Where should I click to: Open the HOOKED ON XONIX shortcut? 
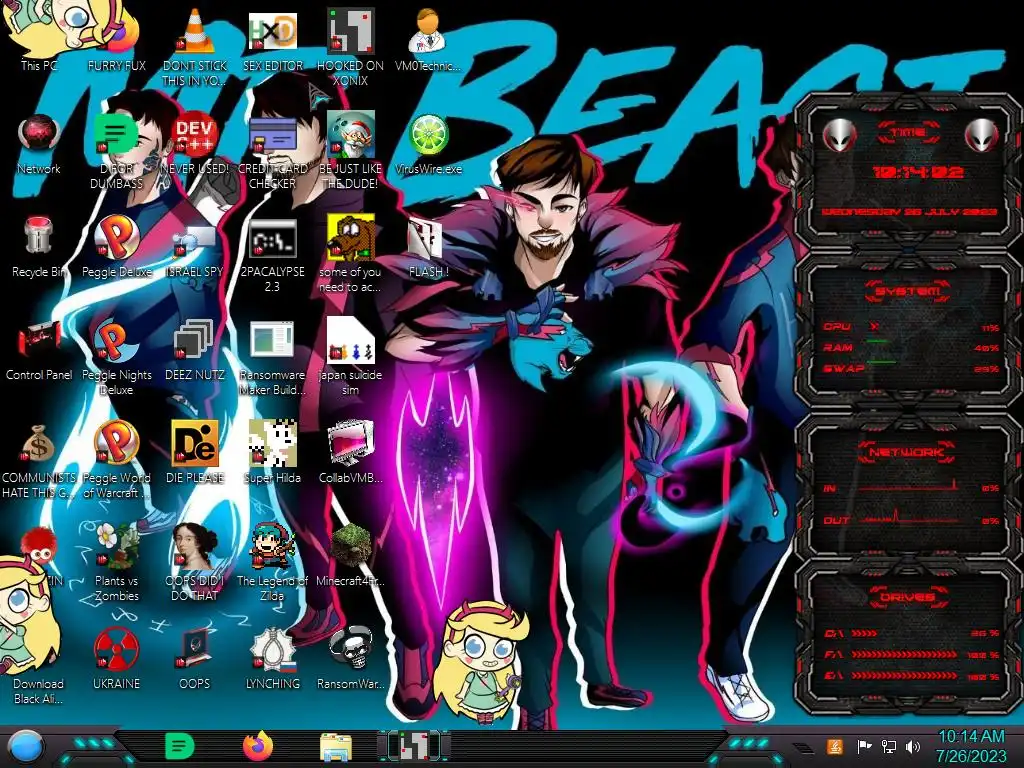coord(350,46)
